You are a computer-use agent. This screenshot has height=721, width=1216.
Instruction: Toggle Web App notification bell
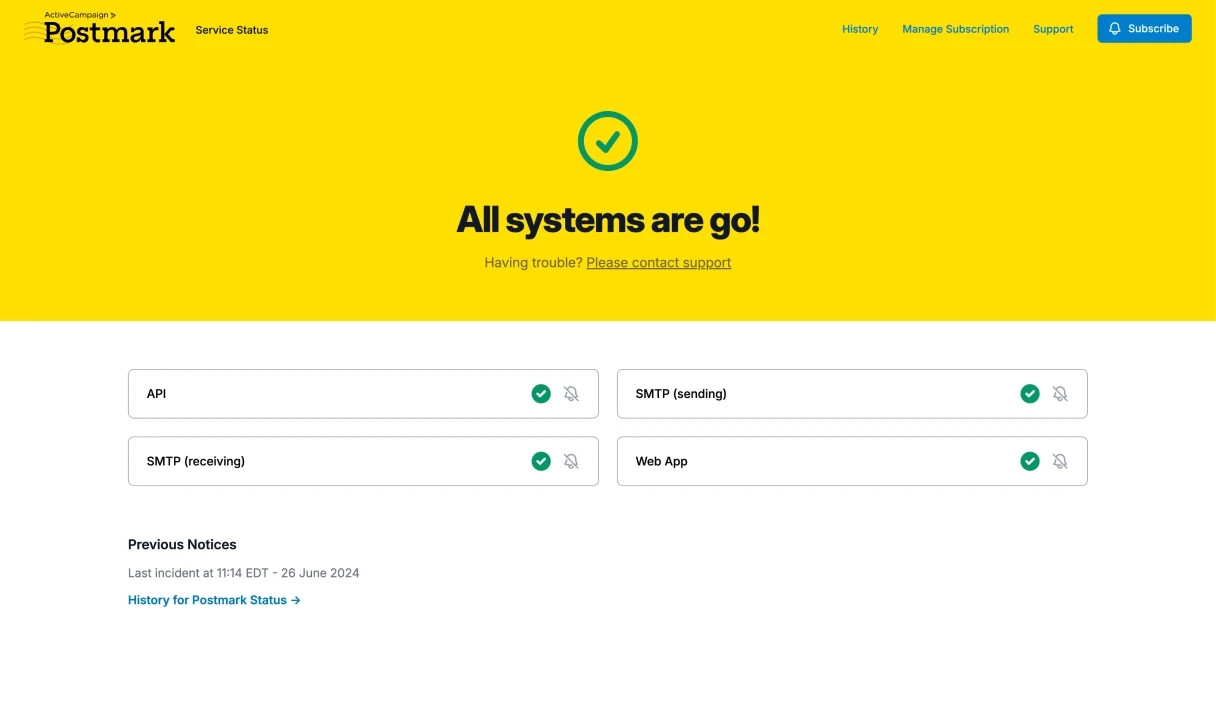click(x=1060, y=461)
